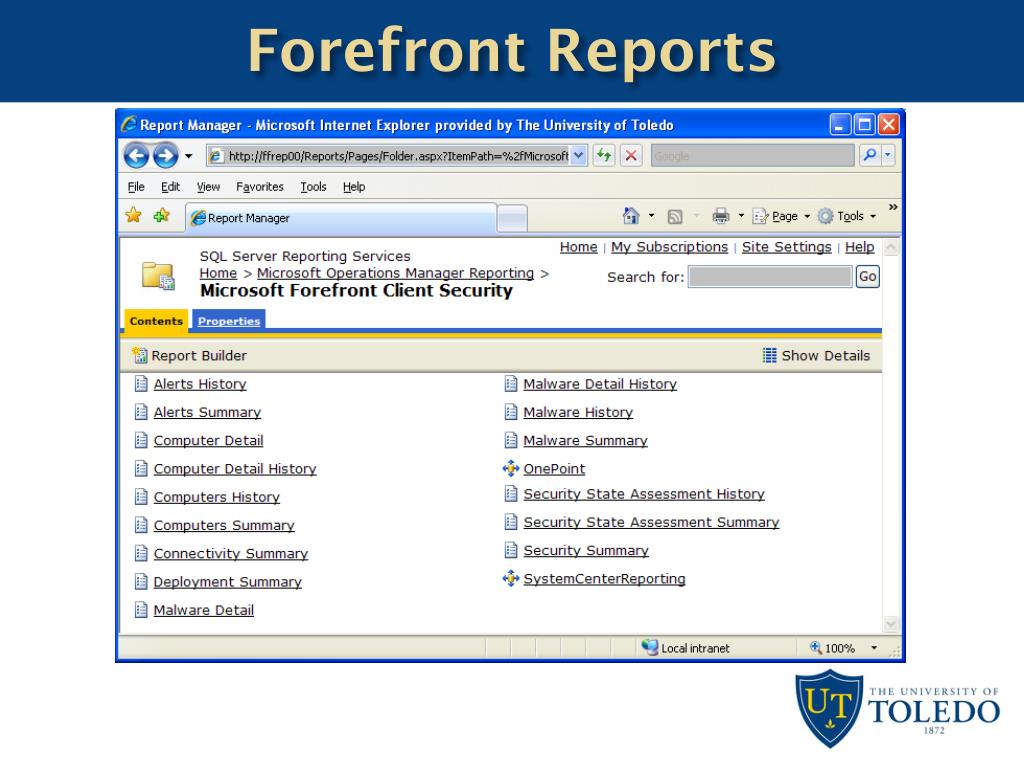The width and height of the screenshot is (1024, 768).
Task: Click the Malware History report icon
Action: 511,412
